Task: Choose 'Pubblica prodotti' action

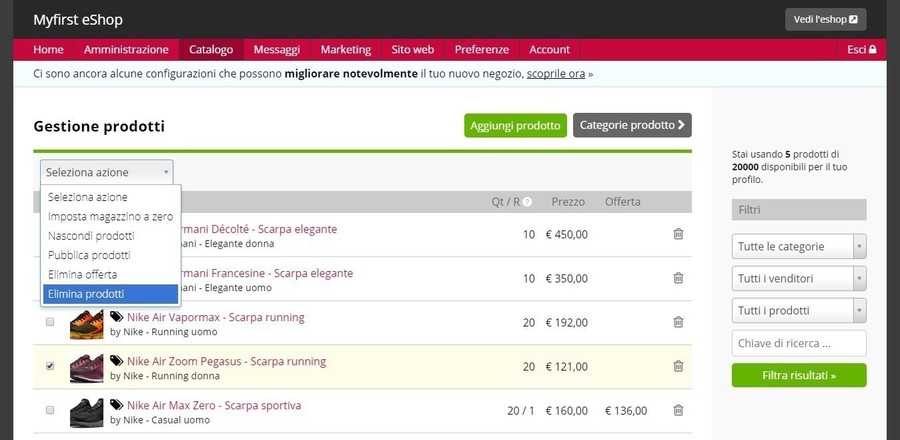Action: pyautogui.click(x=111, y=255)
